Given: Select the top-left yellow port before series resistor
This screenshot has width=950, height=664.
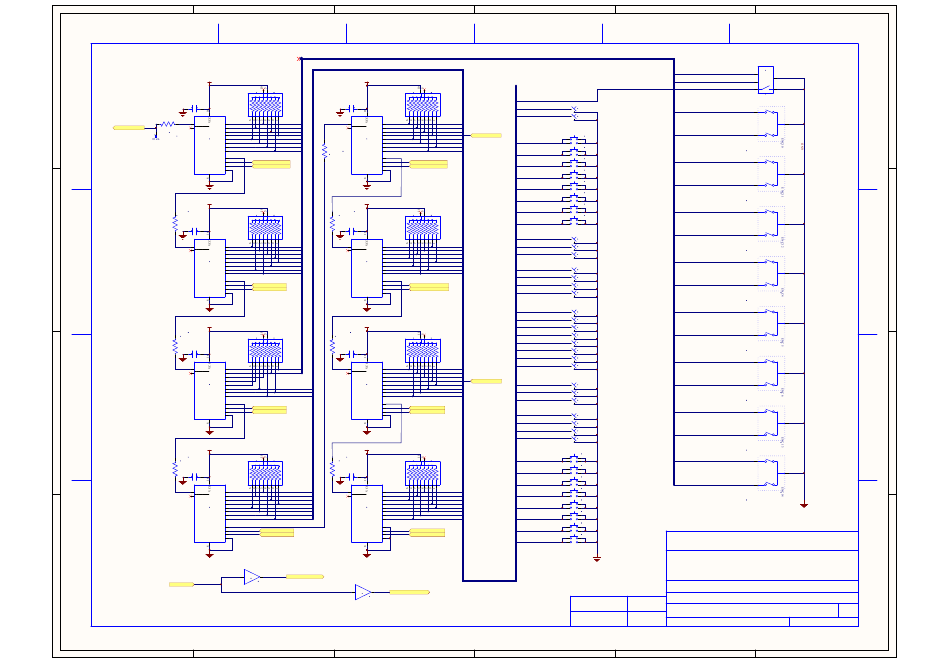Looking at the screenshot, I should pyautogui.click(x=129, y=128).
